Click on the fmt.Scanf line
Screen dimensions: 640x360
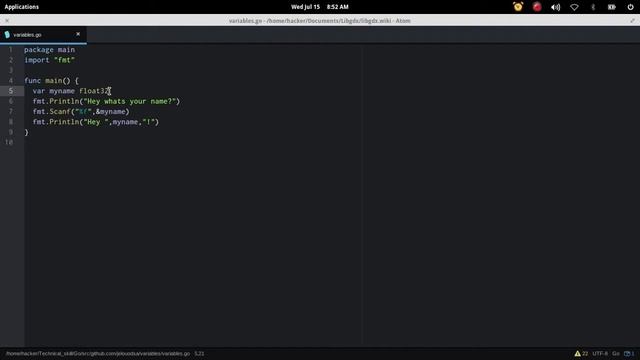point(81,111)
